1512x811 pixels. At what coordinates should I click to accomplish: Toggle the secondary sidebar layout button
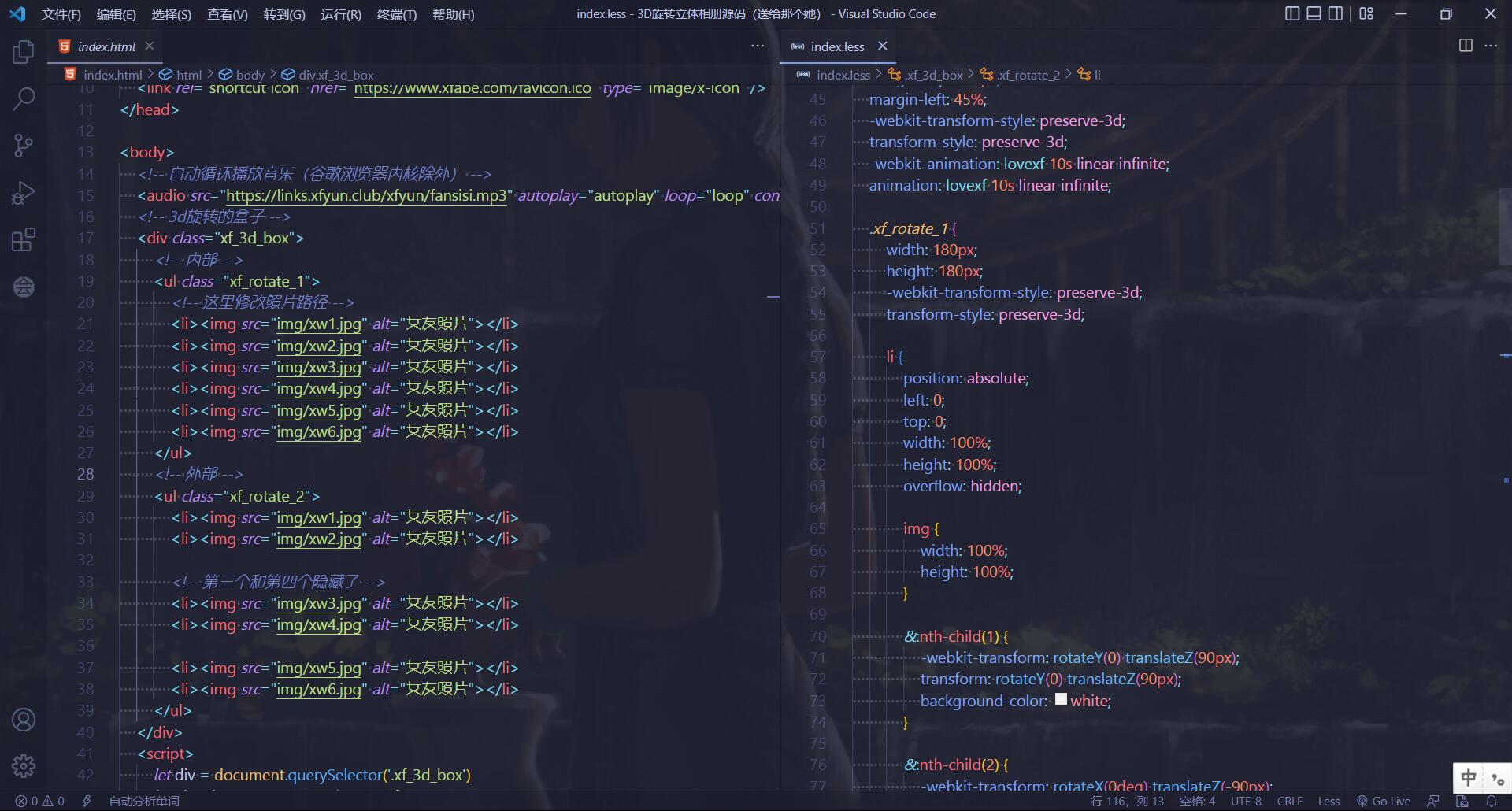[x=1336, y=13]
